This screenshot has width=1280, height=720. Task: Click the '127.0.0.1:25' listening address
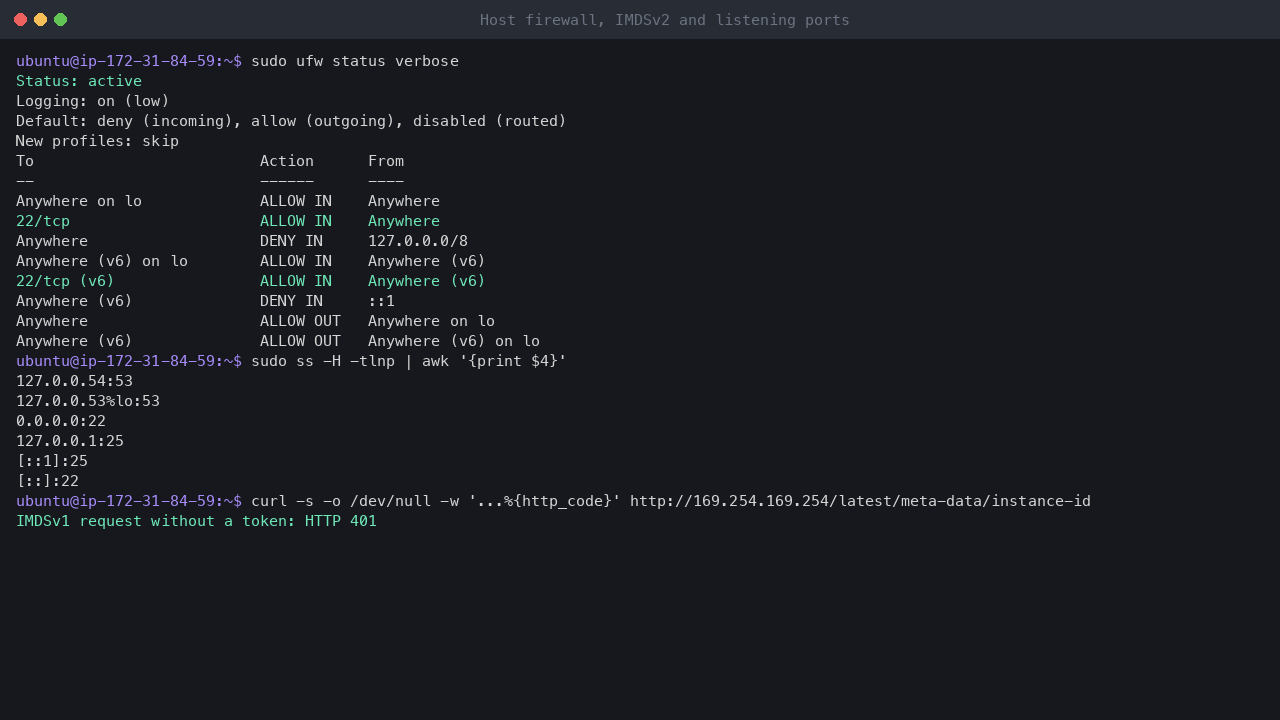point(70,441)
